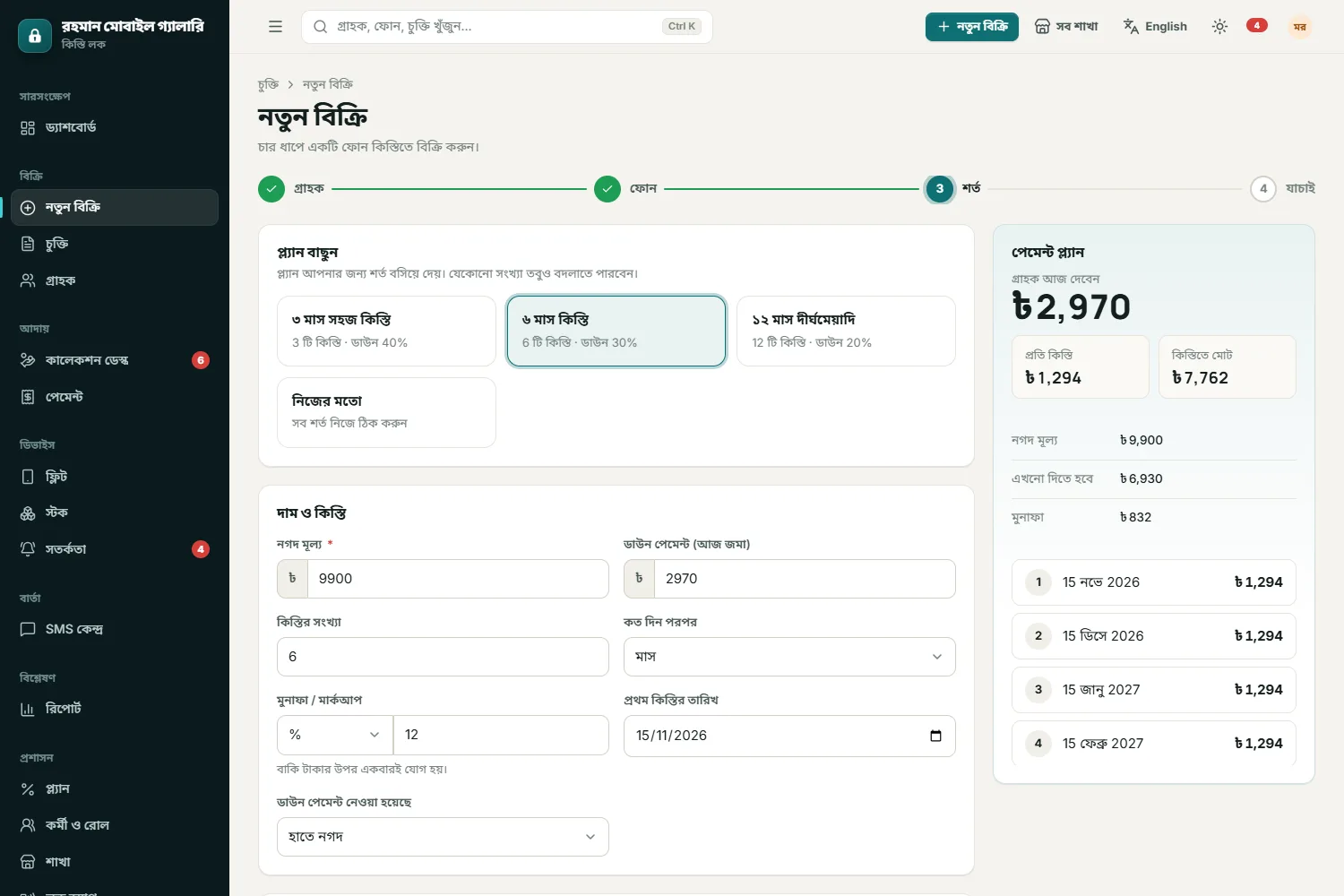Go to step 1 গ্রাহক
This screenshot has height=896, width=1344.
[x=291, y=189]
